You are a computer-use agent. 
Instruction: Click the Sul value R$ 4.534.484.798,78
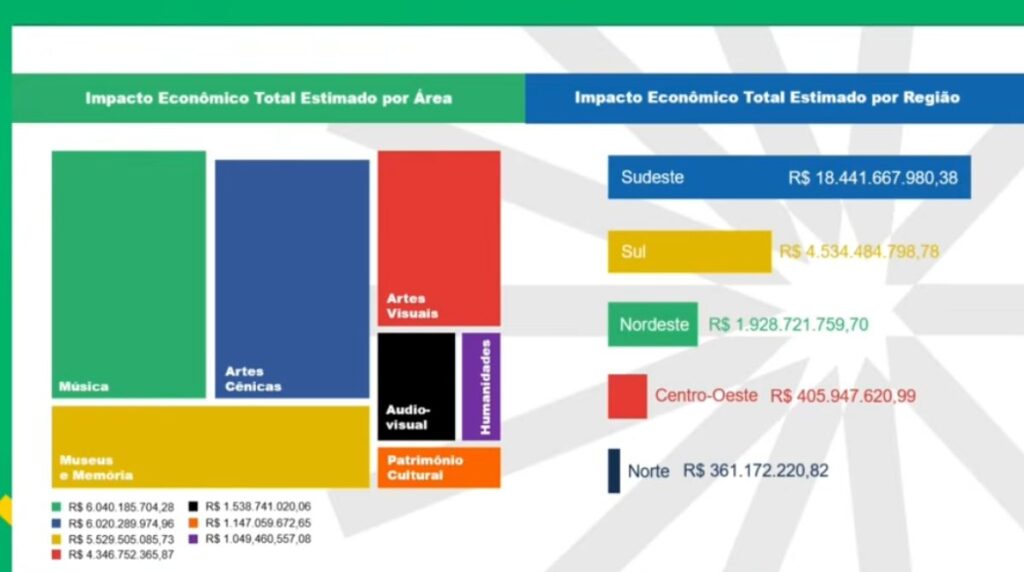tap(859, 251)
